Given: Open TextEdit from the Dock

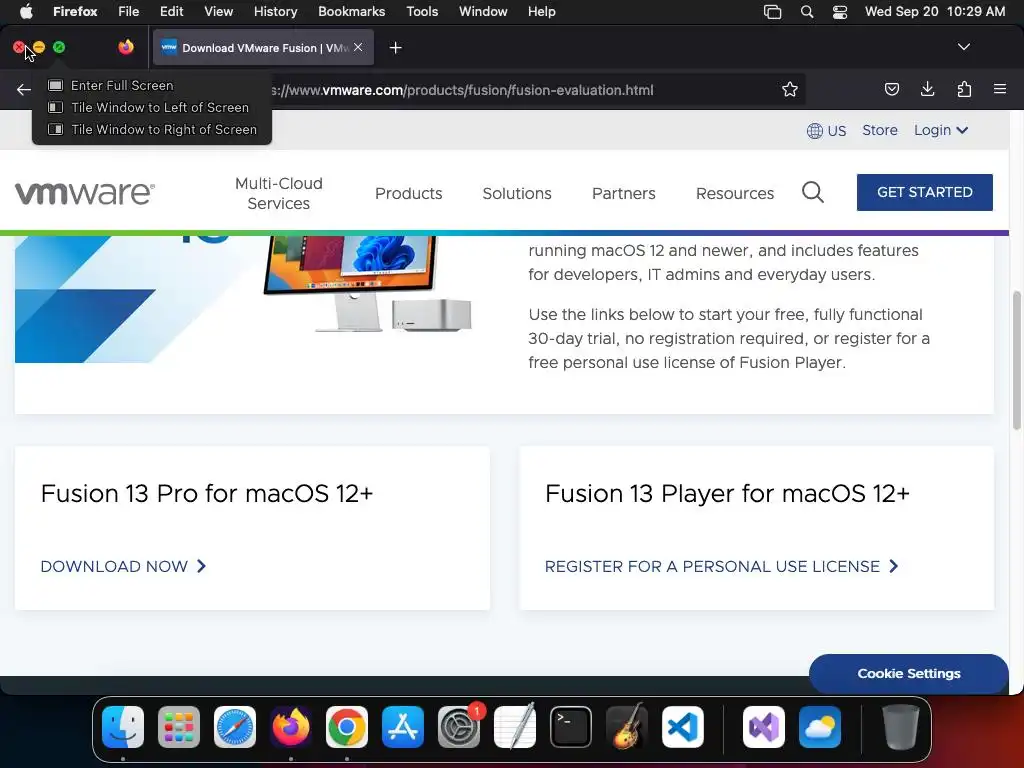Looking at the screenshot, I should coord(515,727).
